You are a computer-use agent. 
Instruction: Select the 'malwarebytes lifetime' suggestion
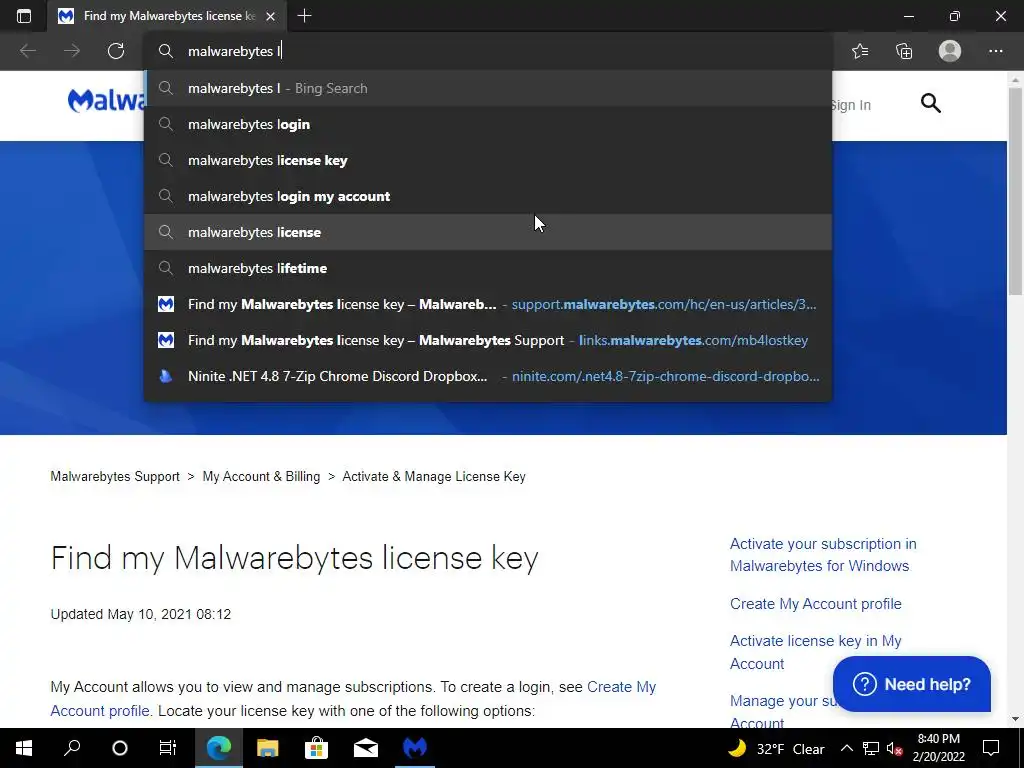coord(488,268)
